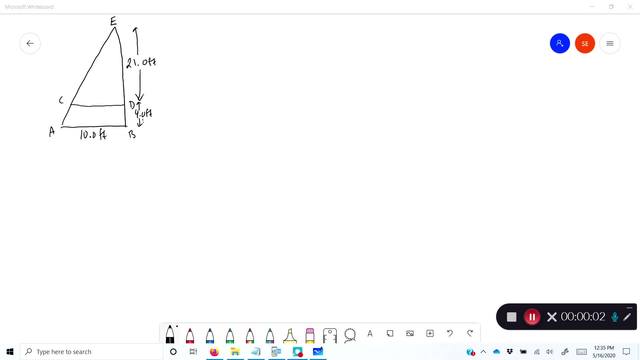Image resolution: width=640 pixels, height=360 pixels.
Task: Open the blue invite people button
Action: 560,43
